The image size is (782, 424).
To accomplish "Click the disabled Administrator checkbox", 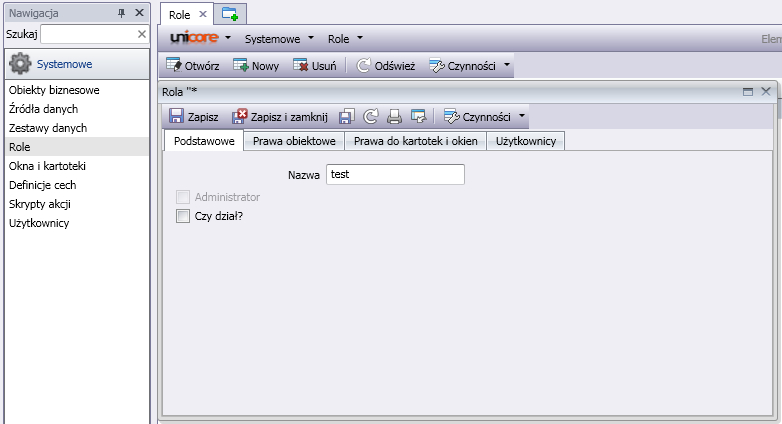I will tap(182, 197).
